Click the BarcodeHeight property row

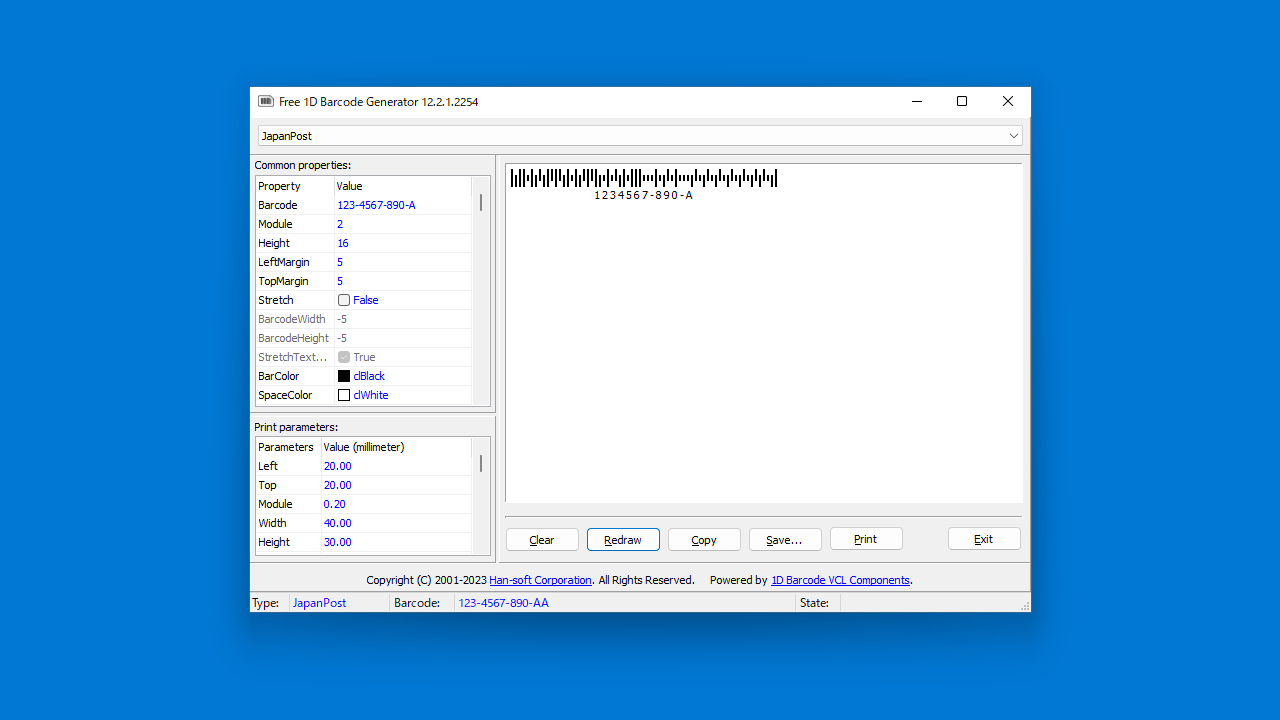click(364, 338)
